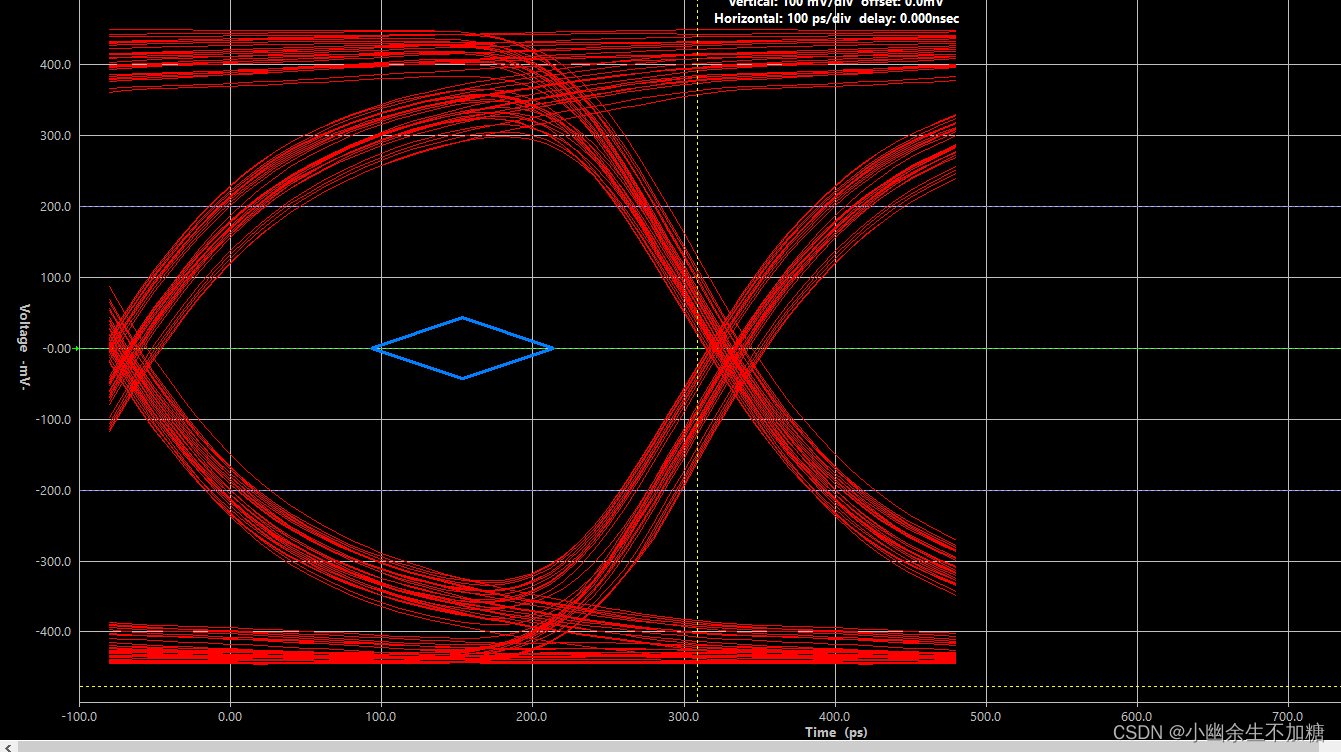This screenshot has height=752, width=1341.
Task: Click the 'Voltage - mV-' axis title
Action: 26,348
